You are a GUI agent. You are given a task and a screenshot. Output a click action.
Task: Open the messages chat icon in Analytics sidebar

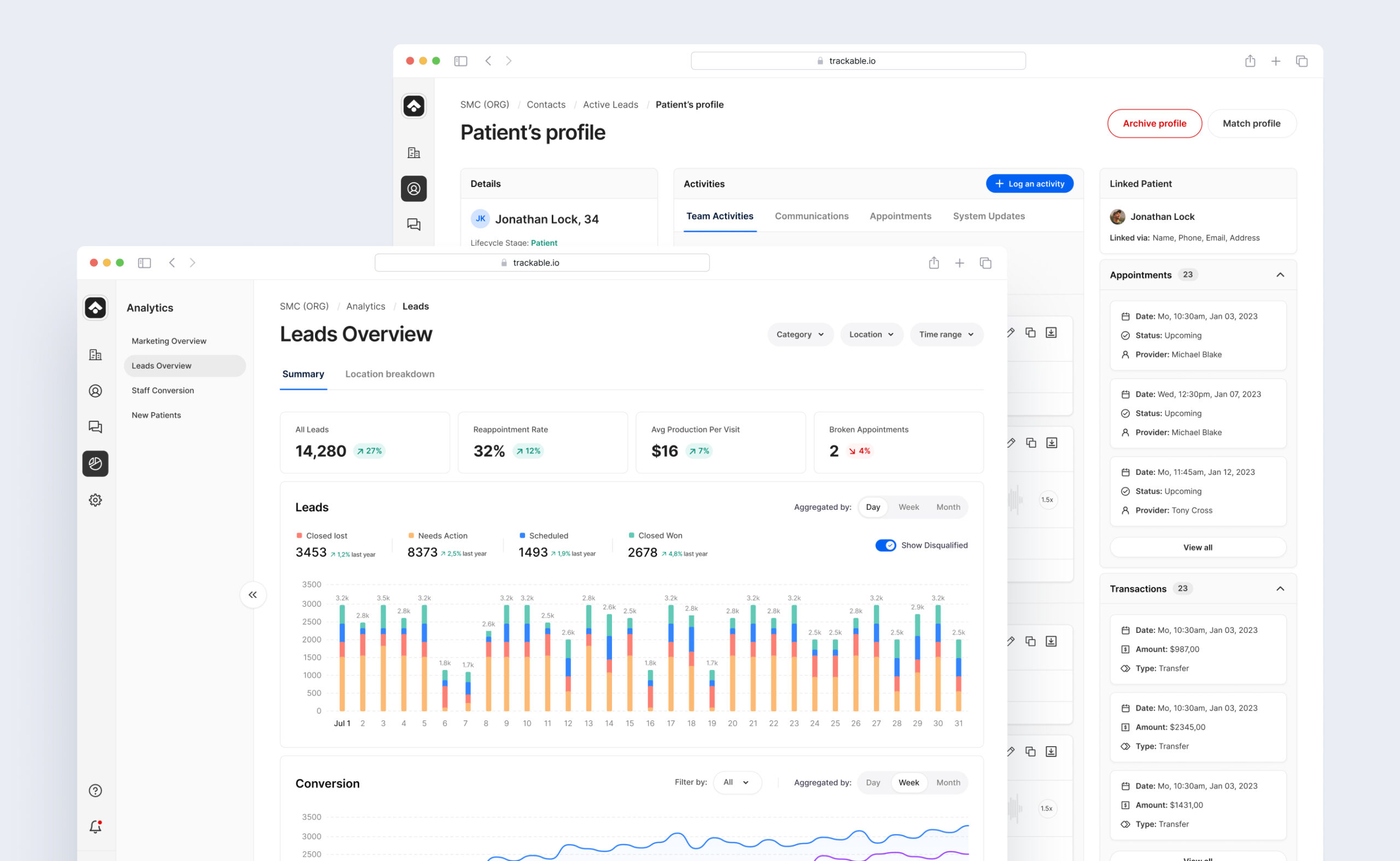(x=95, y=427)
